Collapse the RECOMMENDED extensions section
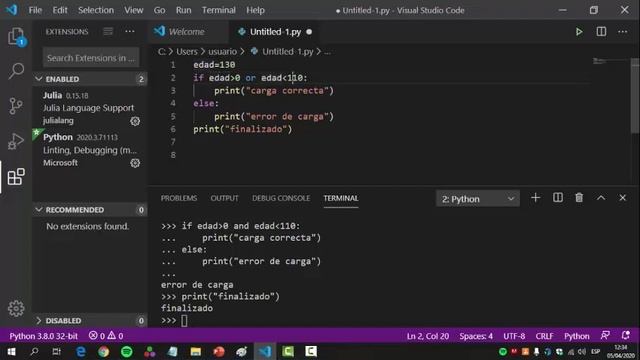This screenshot has width=640, height=360. (90, 209)
